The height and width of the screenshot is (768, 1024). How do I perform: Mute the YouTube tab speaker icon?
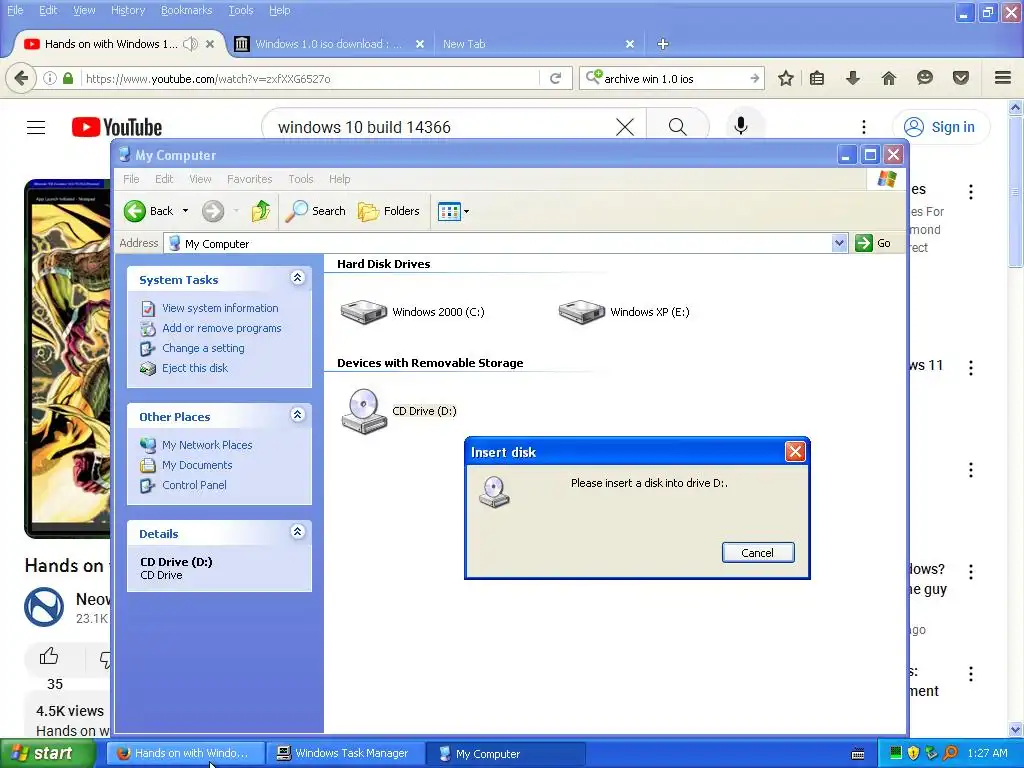pos(190,44)
